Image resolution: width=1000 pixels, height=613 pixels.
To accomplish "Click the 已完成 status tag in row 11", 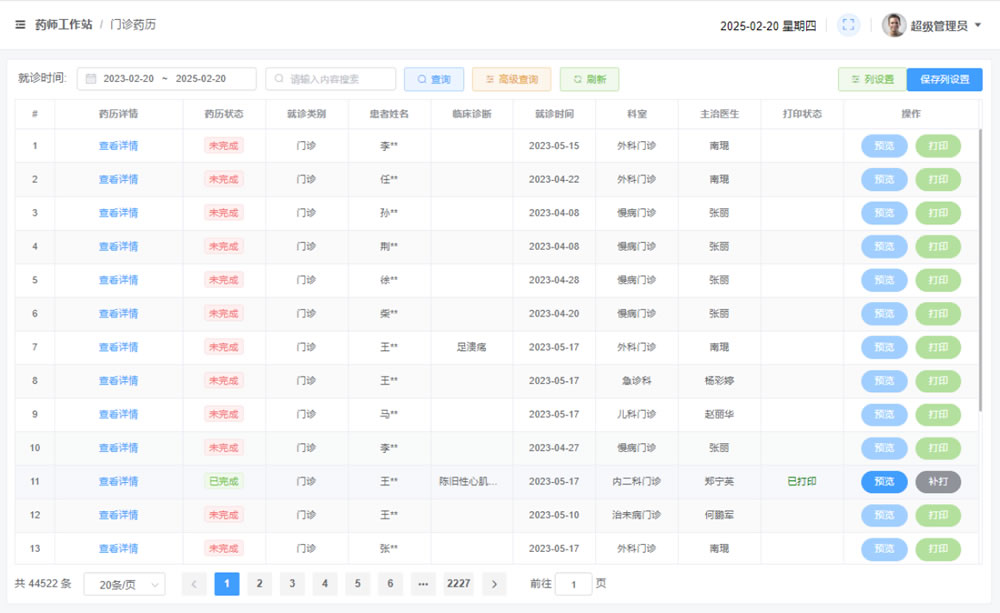I will point(224,482).
